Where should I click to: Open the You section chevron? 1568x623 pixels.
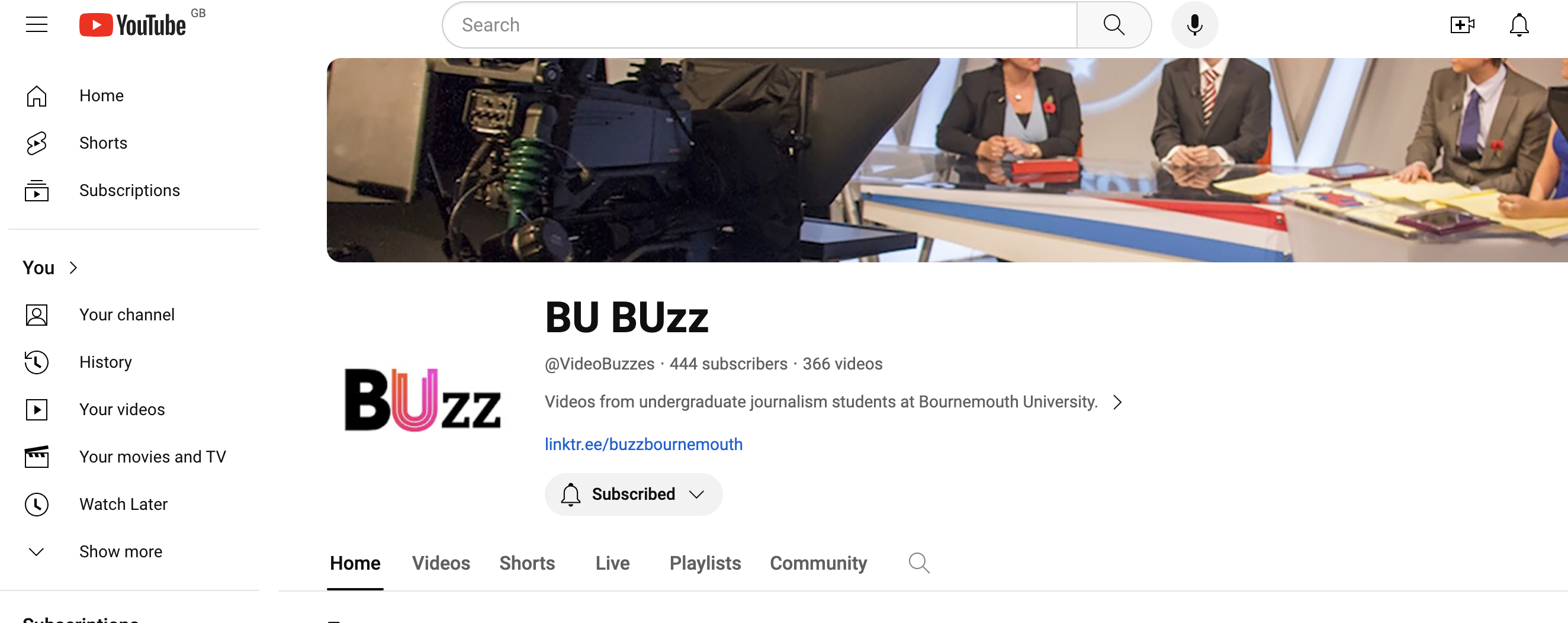point(73,268)
